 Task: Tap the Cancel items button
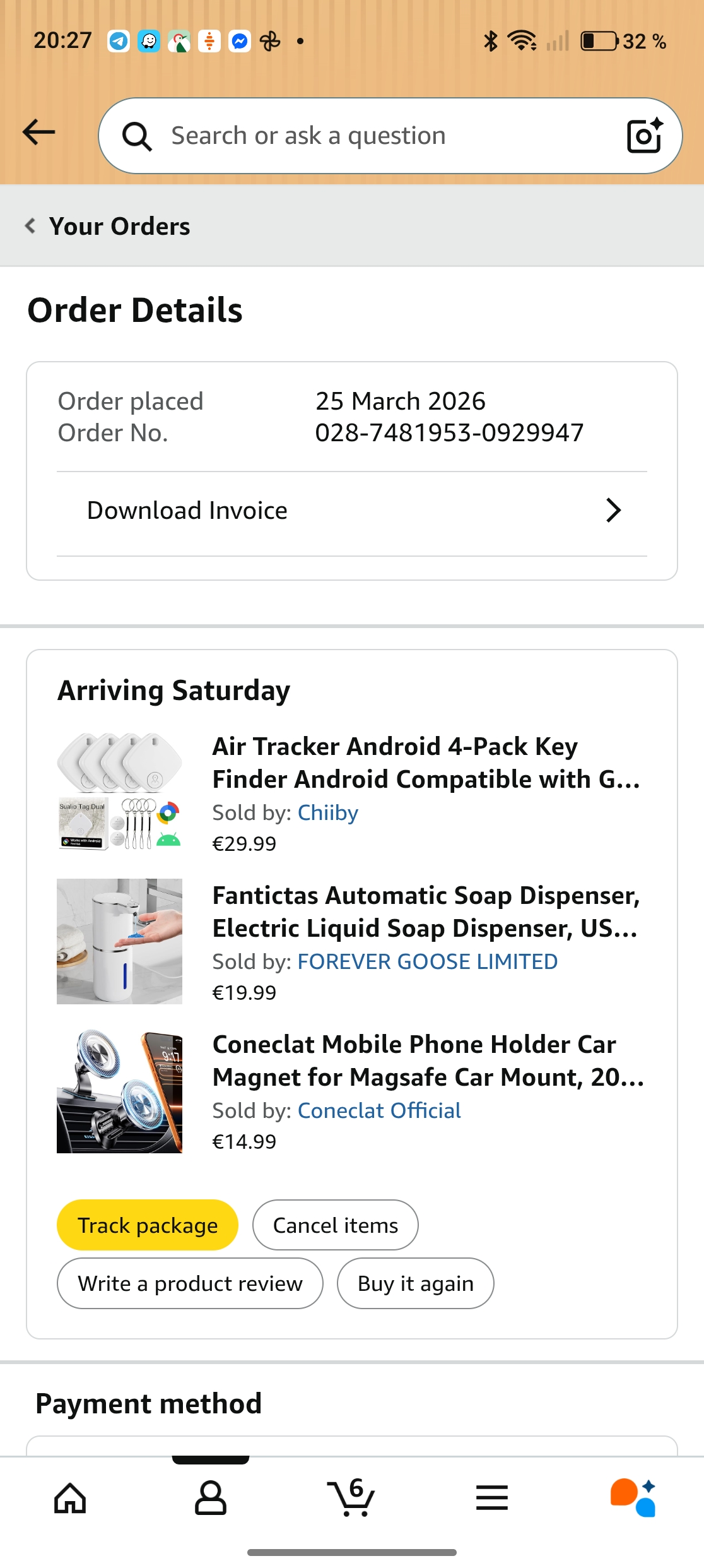click(x=336, y=1225)
